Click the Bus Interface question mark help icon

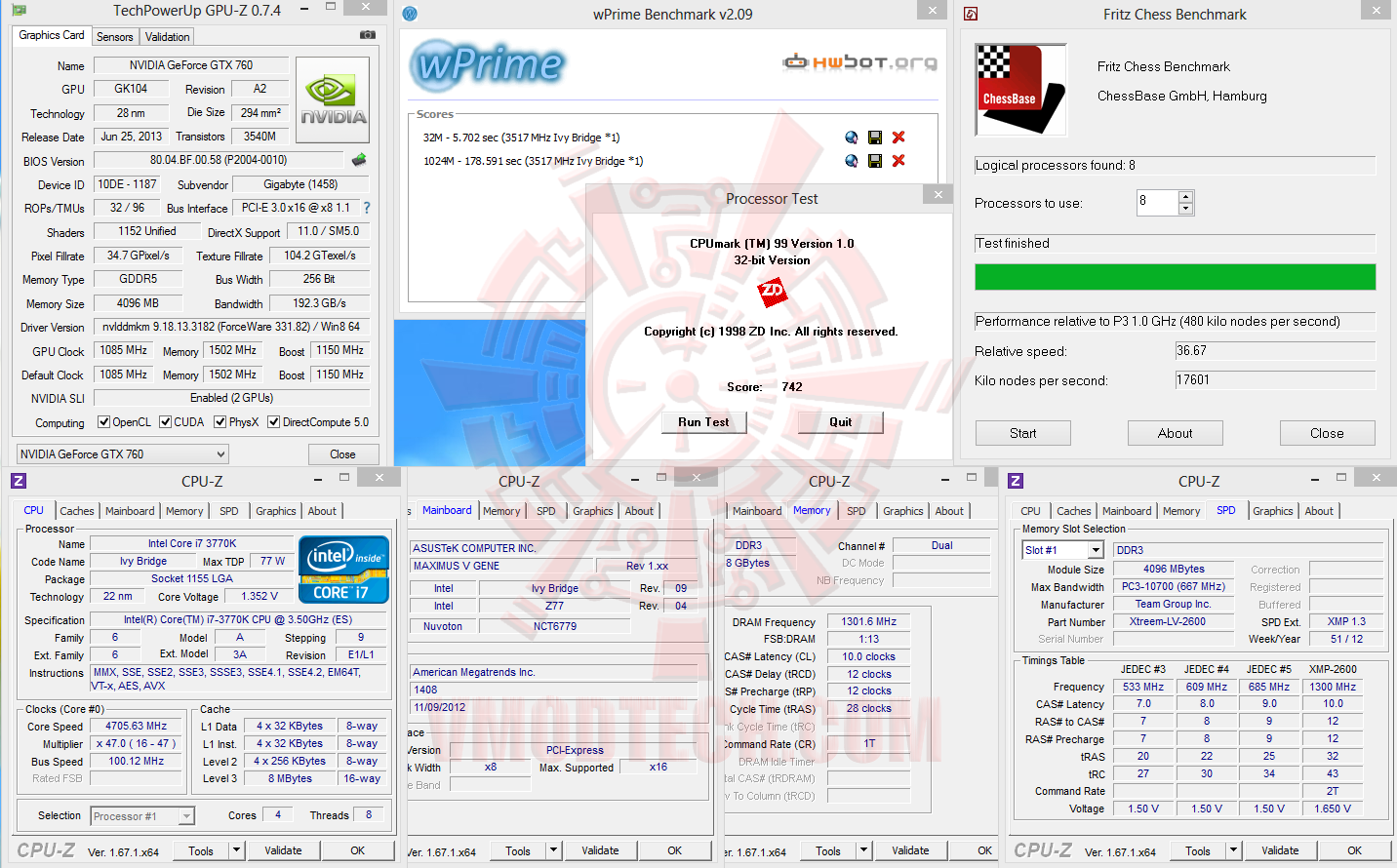tap(365, 208)
